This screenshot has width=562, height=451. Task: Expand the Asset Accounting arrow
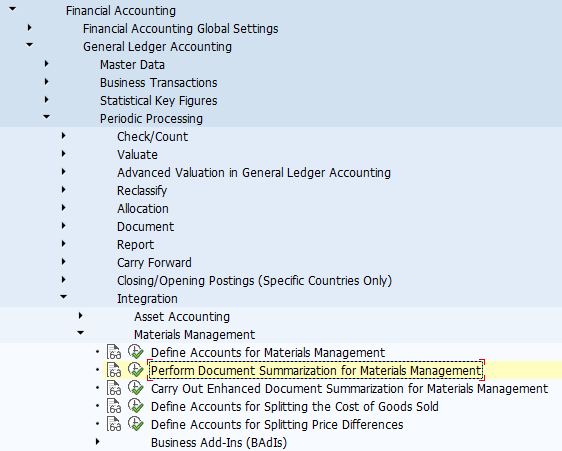(81, 315)
